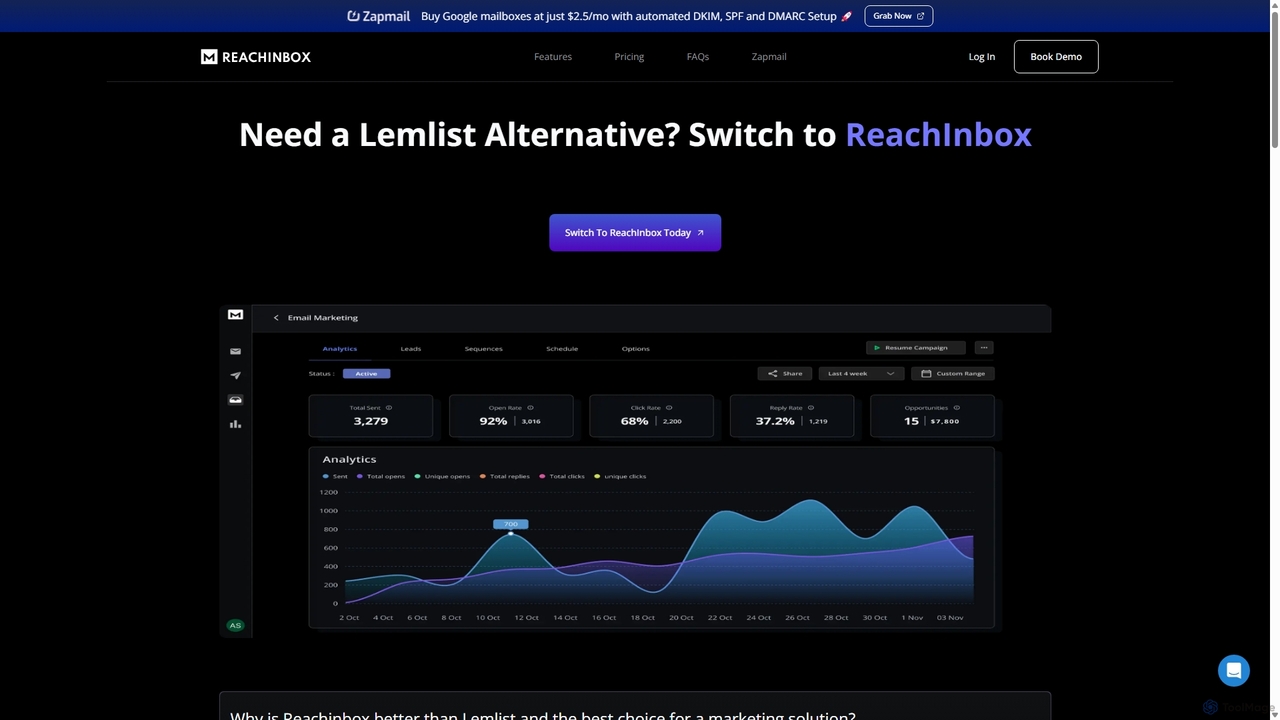Screen dimensions: 1280x720
Task: Click the Resume Campaign button
Action: [x=916, y=348]
